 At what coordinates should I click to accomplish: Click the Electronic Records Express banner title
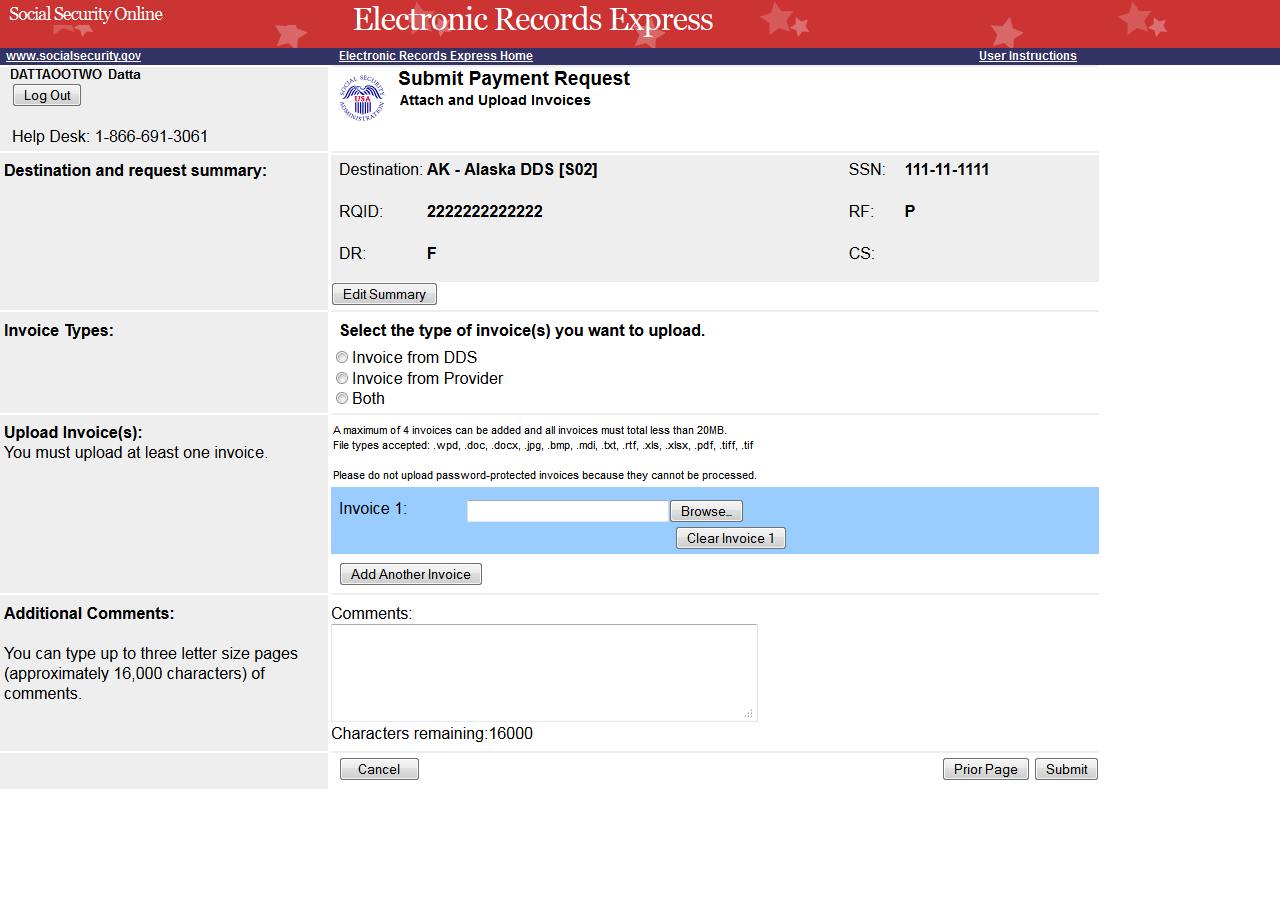[x=533, y=20]
